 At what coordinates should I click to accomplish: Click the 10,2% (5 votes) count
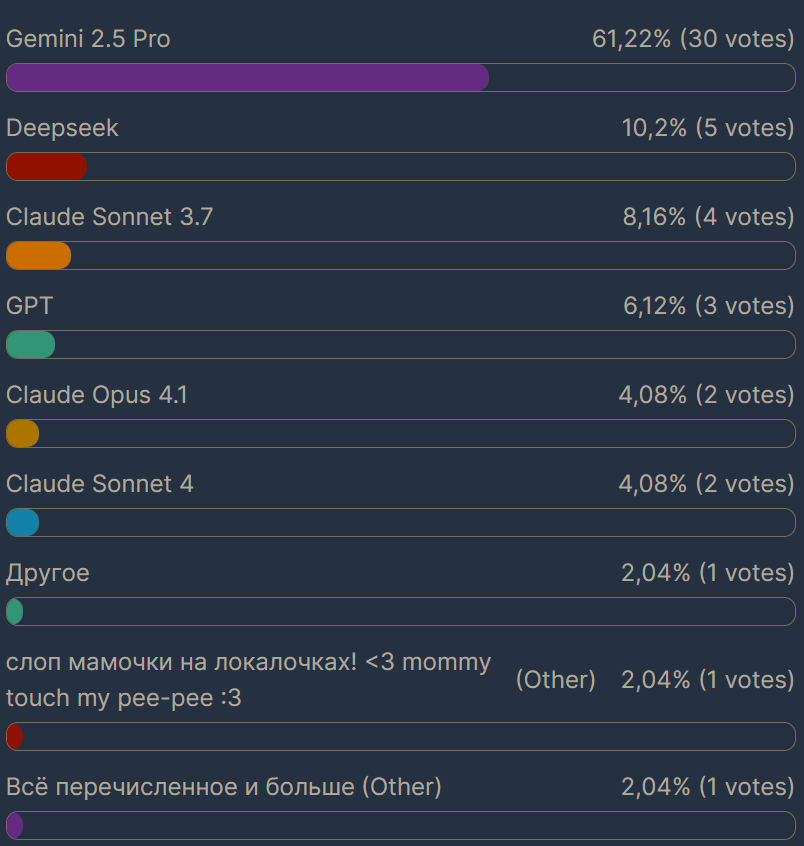click(x=707, y=128)
